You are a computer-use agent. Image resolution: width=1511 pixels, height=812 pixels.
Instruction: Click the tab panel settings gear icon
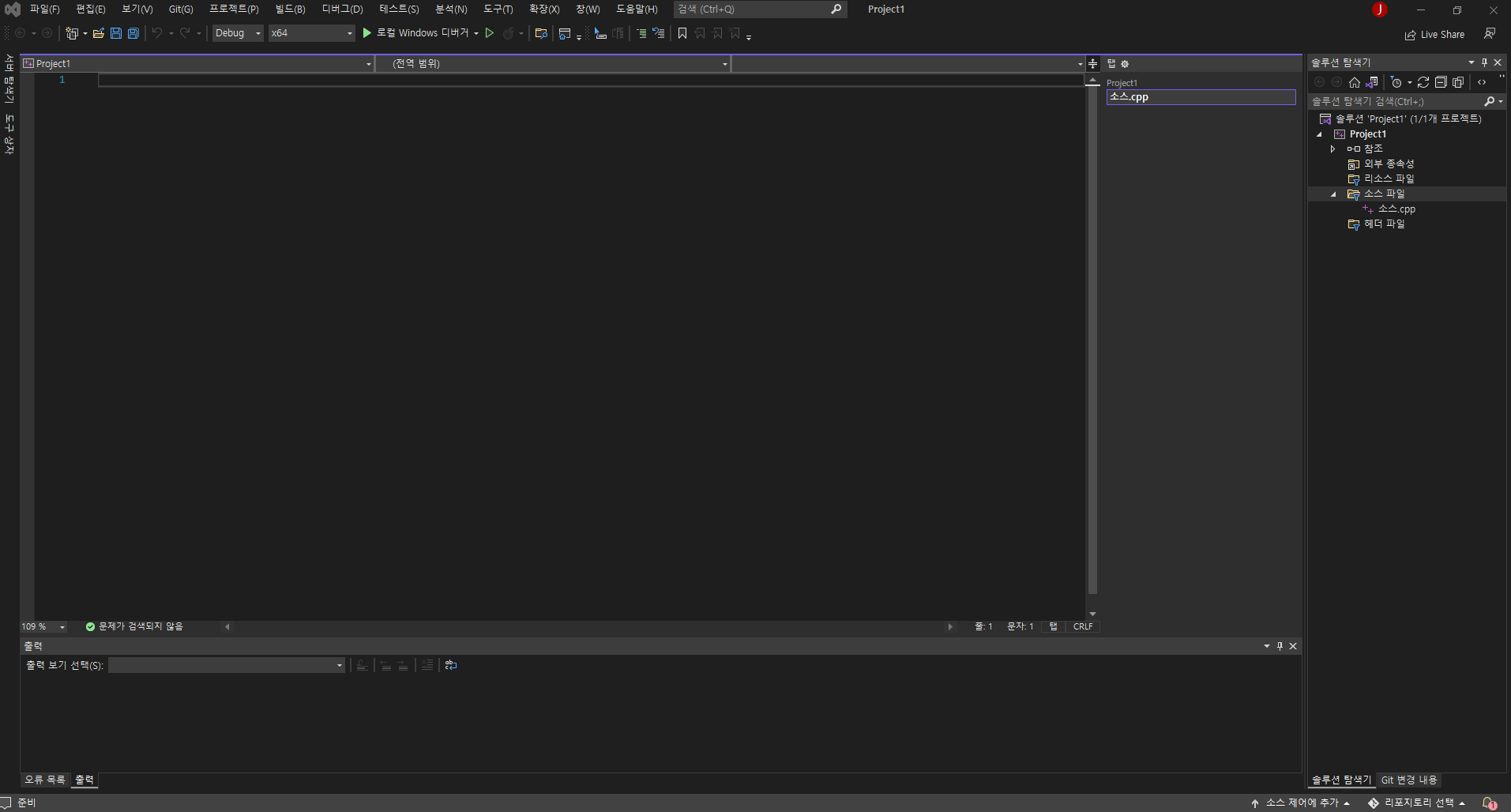coord(1125,64)
